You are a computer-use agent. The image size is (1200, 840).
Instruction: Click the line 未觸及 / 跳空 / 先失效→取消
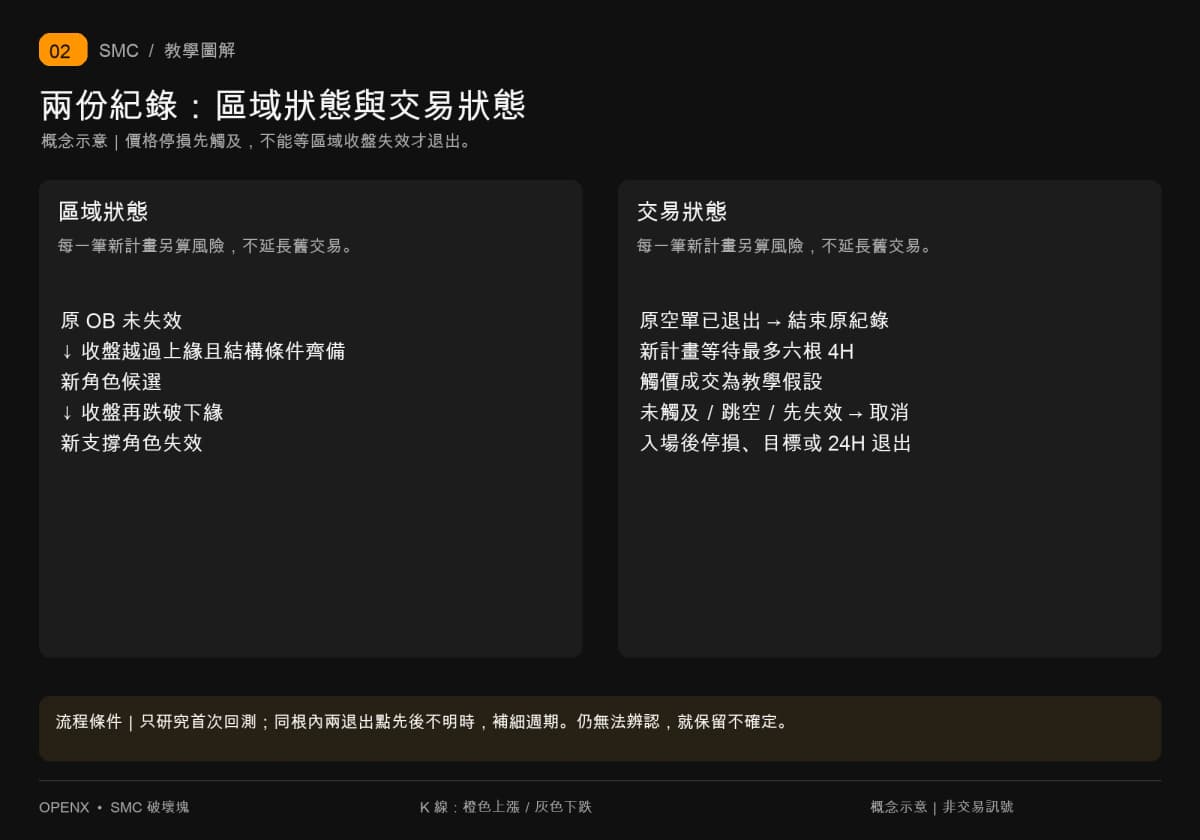pyautogui.click(x=774, y=412)
